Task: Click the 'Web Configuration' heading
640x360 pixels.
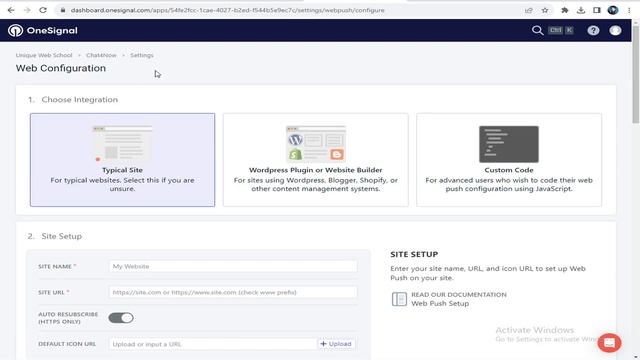Action: pyautogui.click(x=61, y=68)
